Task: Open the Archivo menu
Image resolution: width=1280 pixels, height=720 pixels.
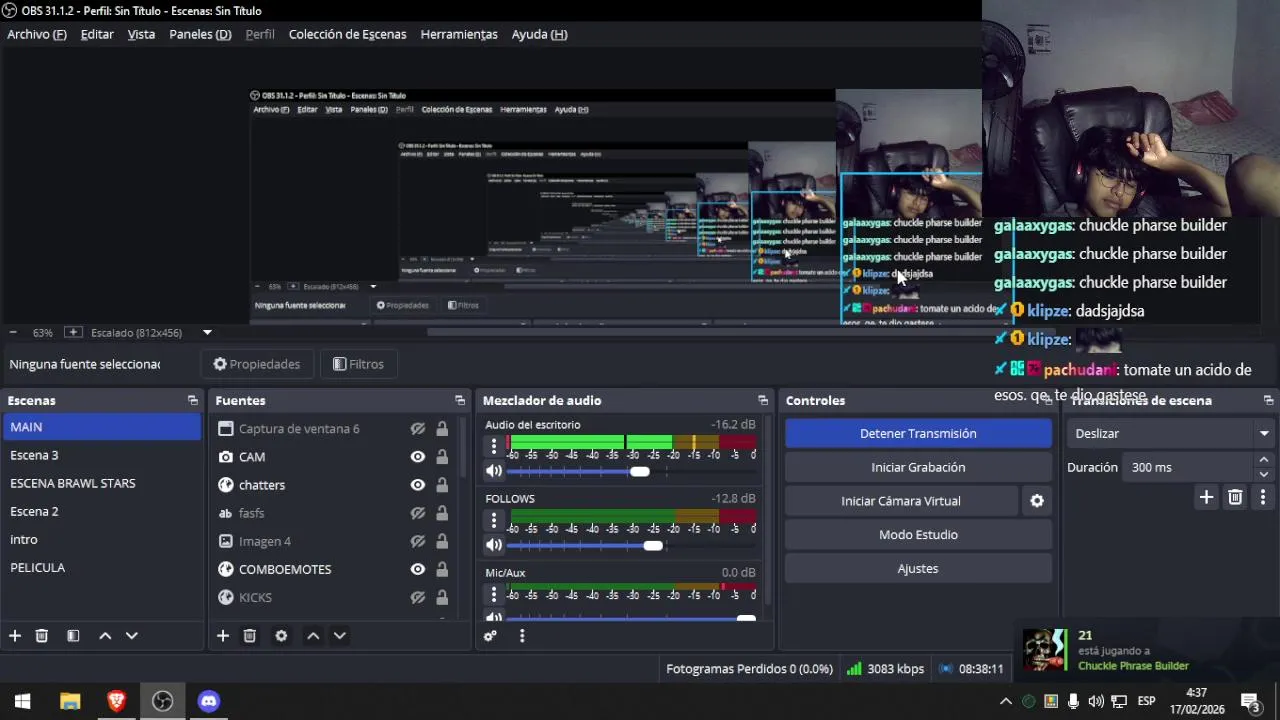Action: 37,34
